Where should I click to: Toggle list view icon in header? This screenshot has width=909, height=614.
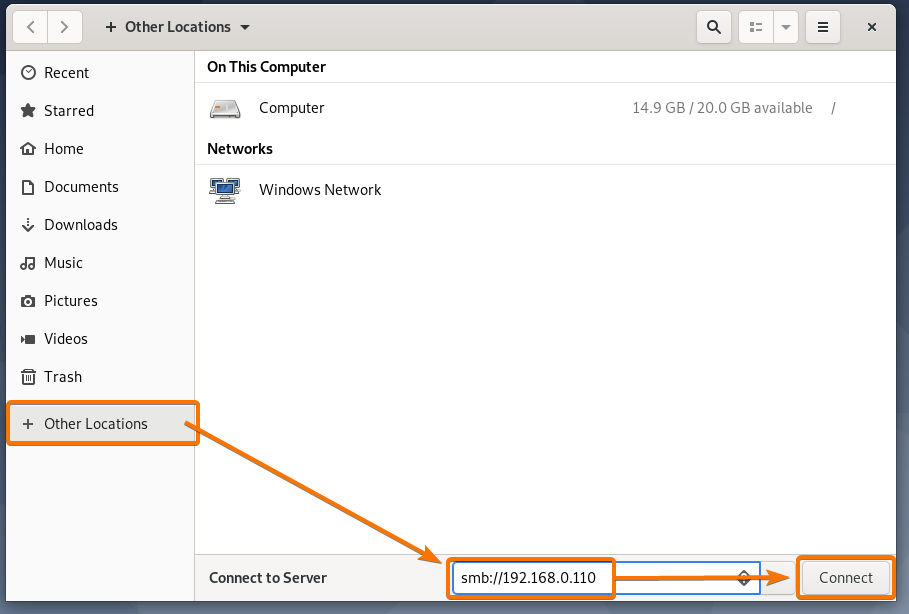pyautogui.click(x=757, y=27)
